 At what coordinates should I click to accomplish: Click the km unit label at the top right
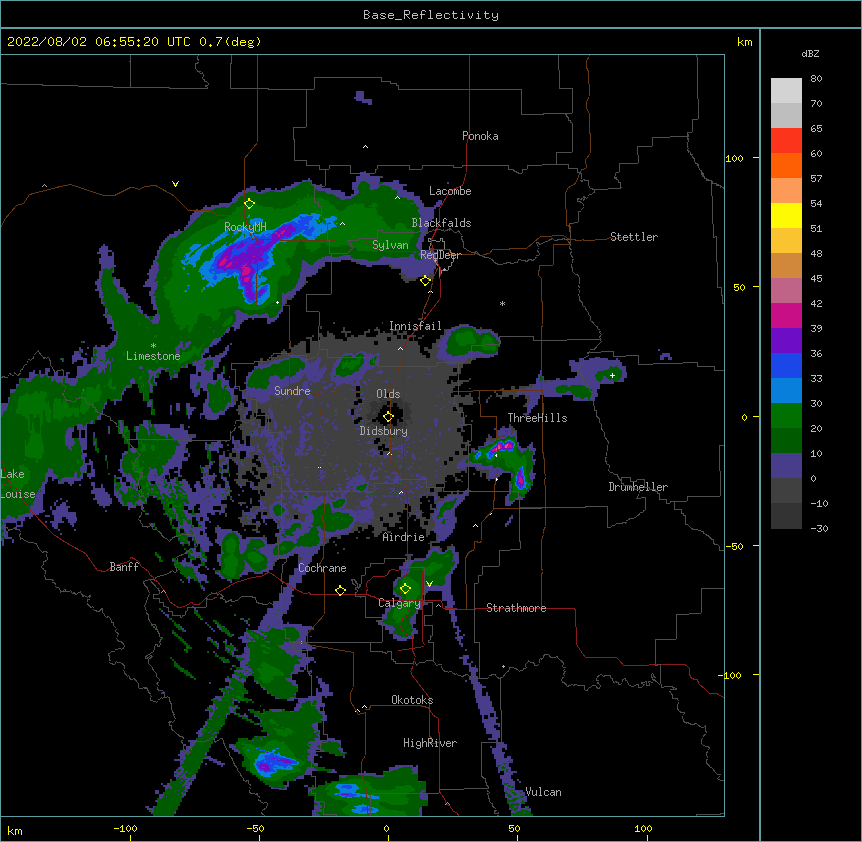[x=744, y=42]
